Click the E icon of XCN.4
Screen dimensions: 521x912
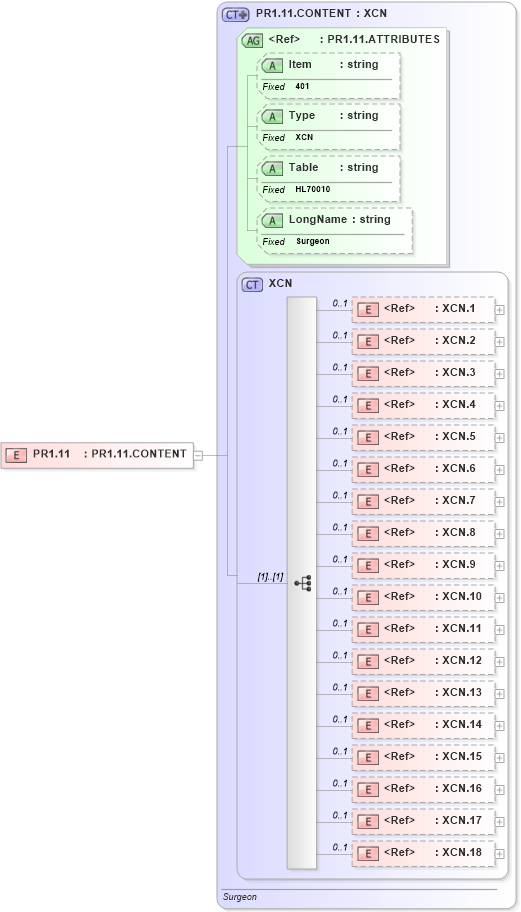point(367,406)
